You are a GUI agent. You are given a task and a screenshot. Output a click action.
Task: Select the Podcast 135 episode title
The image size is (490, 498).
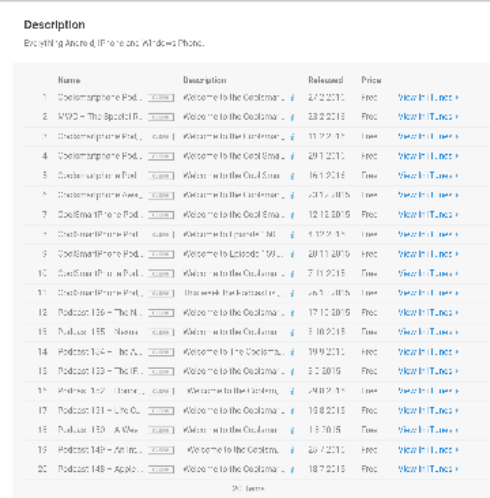98,332
